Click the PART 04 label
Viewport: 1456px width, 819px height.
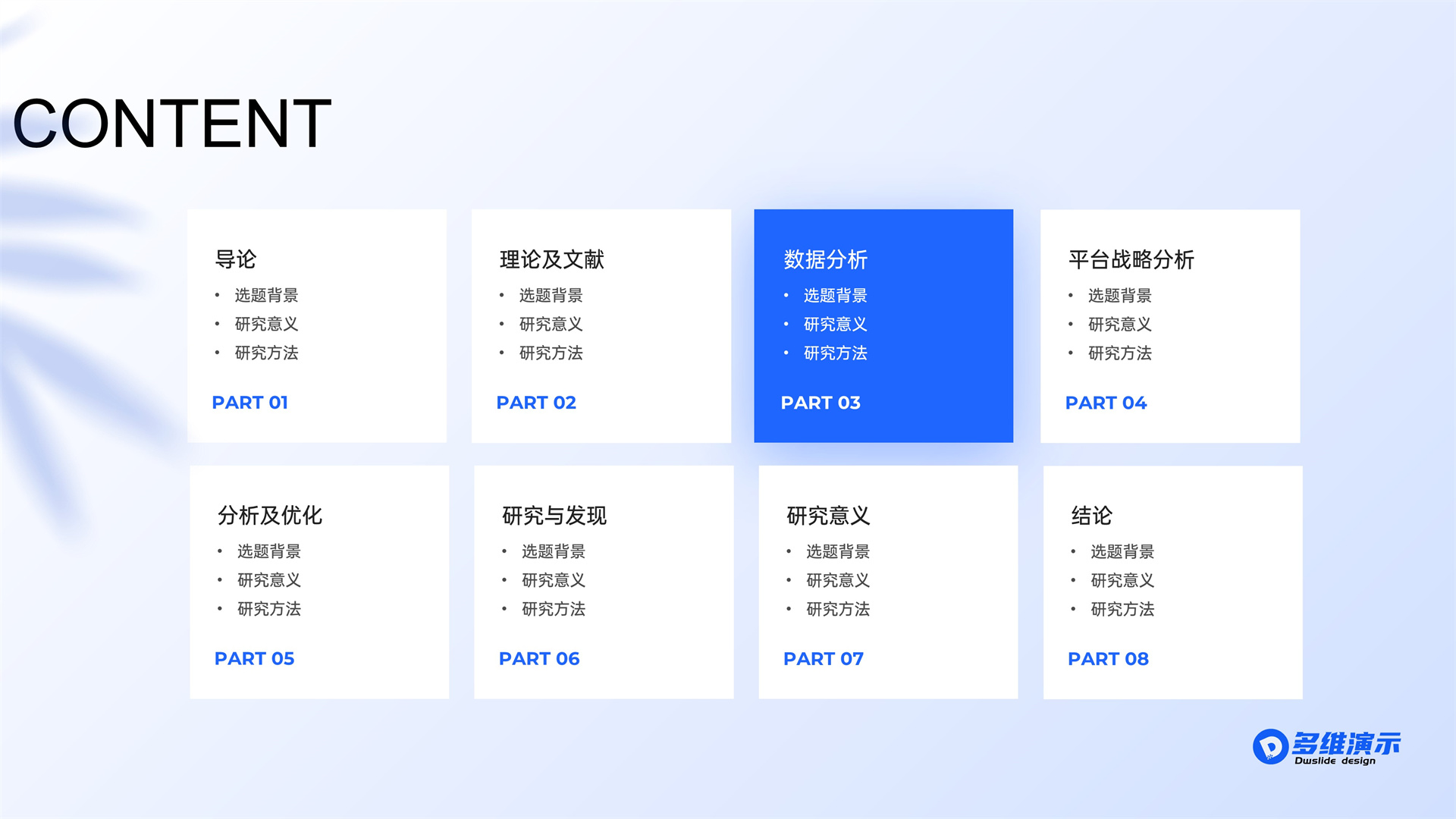(x=1106, y=403)
